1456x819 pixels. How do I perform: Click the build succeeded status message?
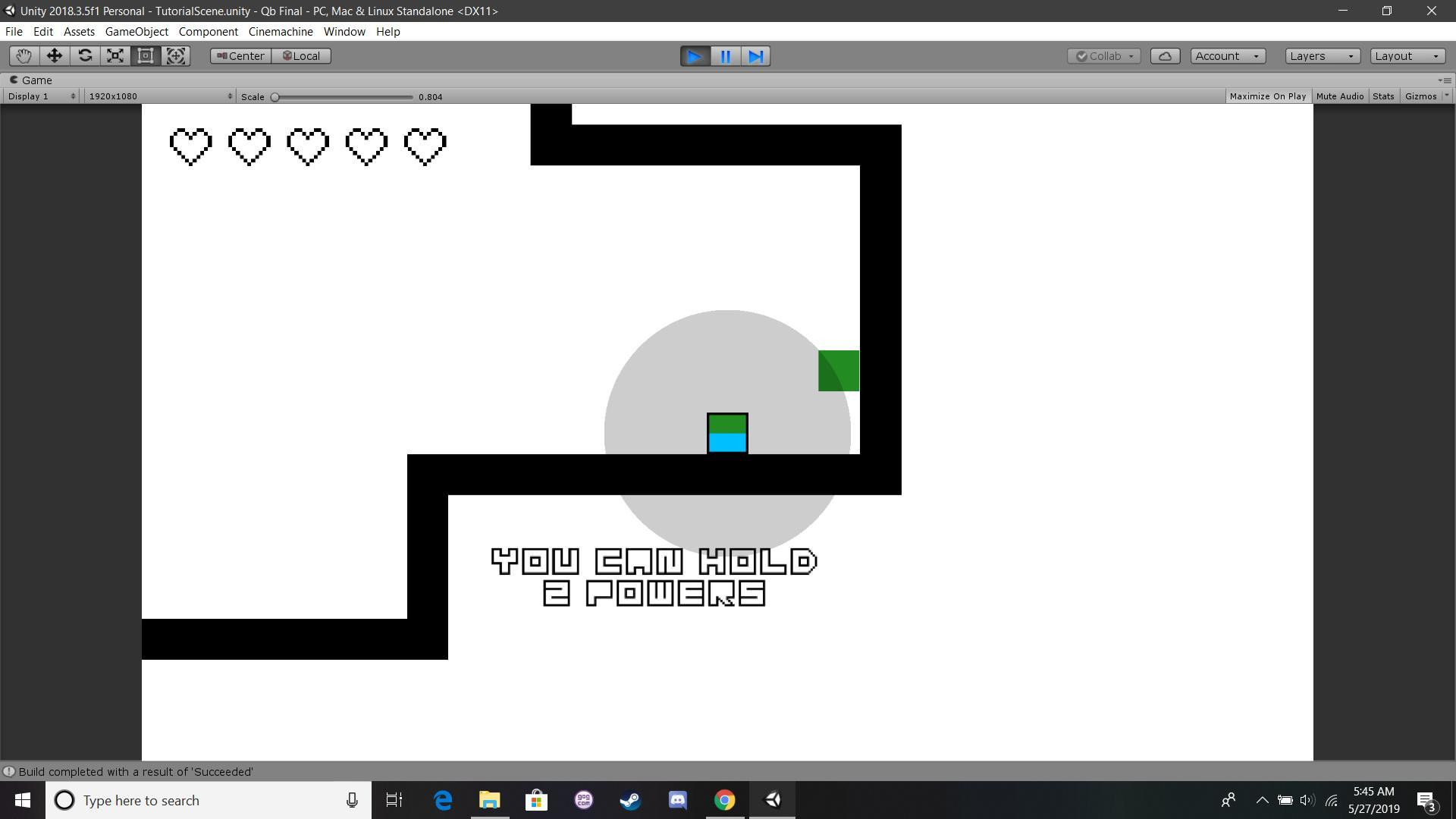click(136, 772)
